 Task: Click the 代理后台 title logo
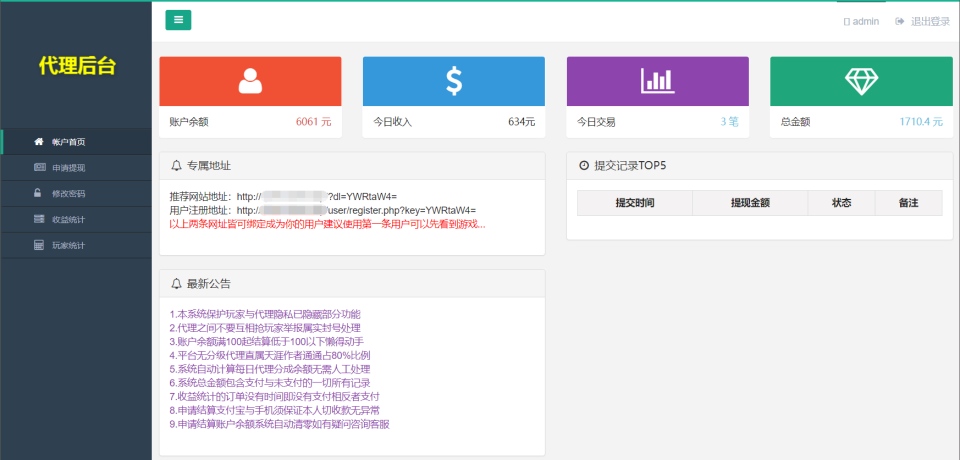pyautogui.click(x=77, y=66)
